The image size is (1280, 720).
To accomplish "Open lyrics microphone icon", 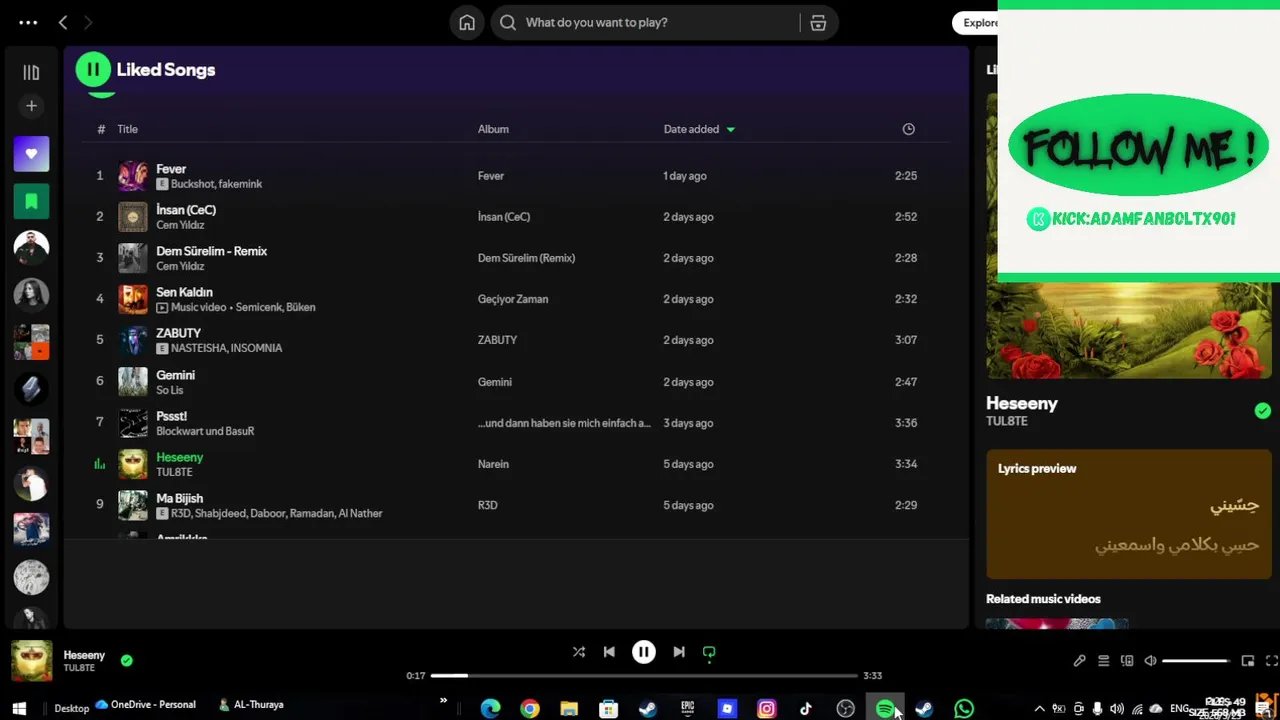I will pyautogui.click(x=1080, y=661).
